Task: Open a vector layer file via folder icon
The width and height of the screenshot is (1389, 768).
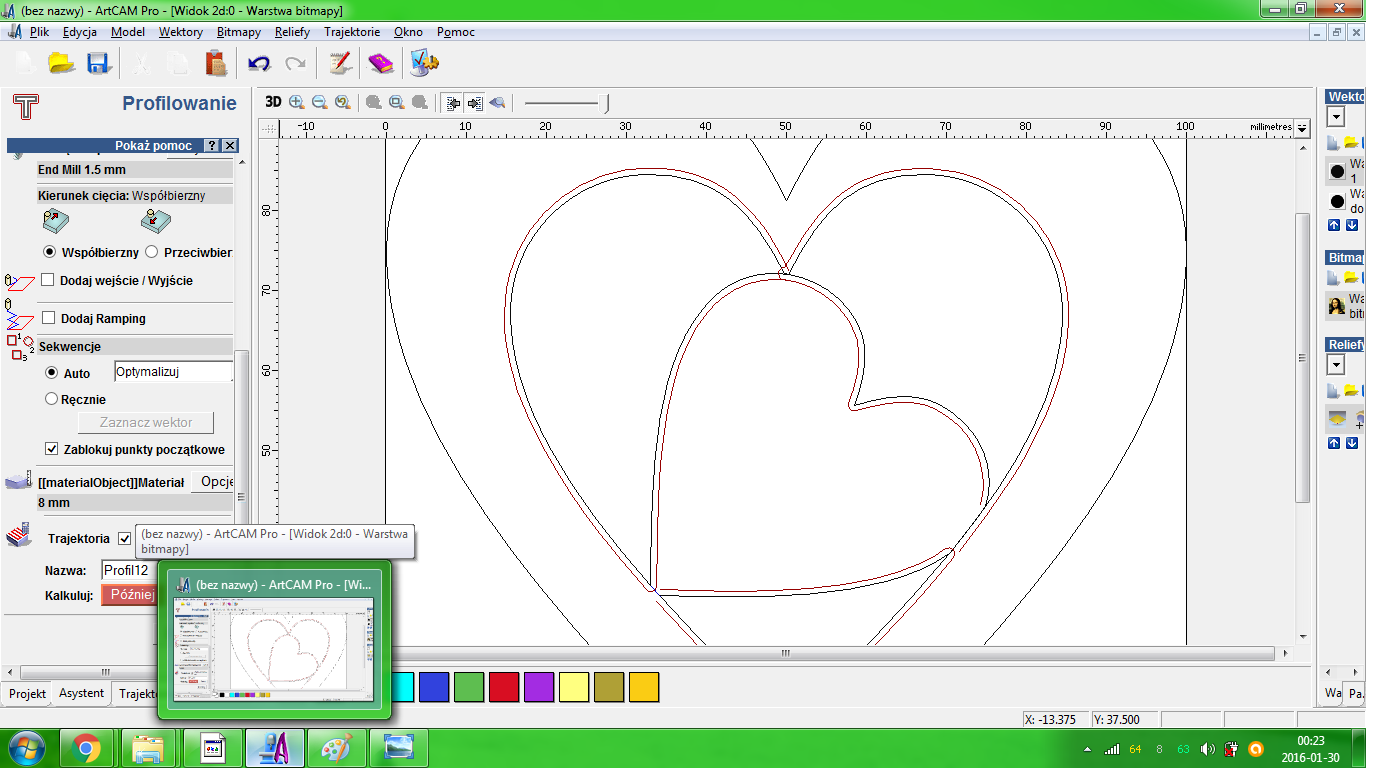Action: [x=1351, y=143]
